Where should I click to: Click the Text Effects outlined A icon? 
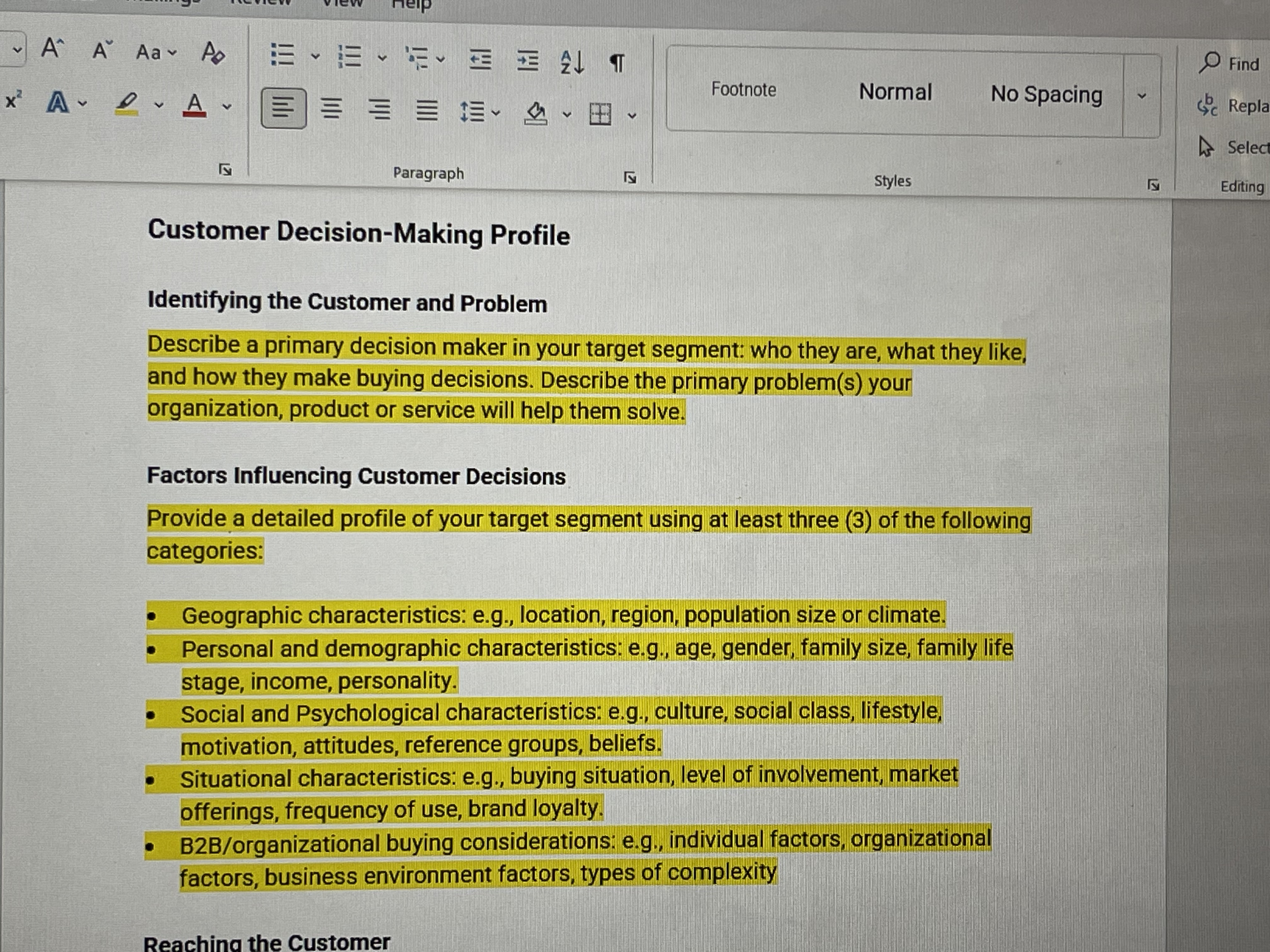(57, 103)
